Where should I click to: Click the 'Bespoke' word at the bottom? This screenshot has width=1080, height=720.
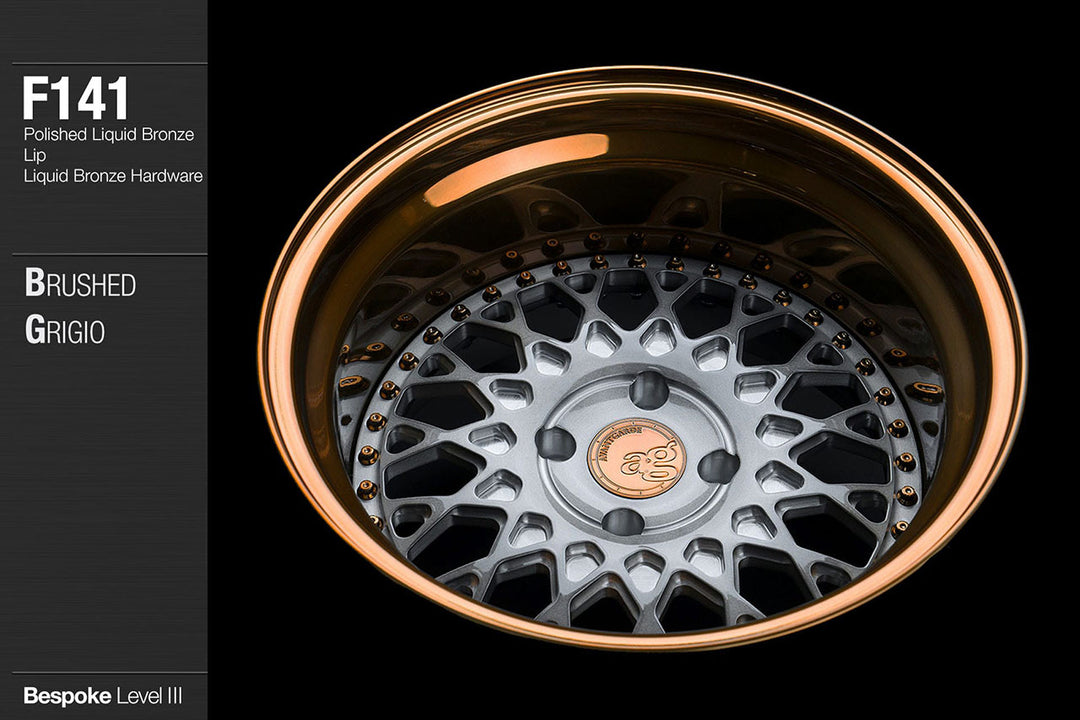pos(66,695)
